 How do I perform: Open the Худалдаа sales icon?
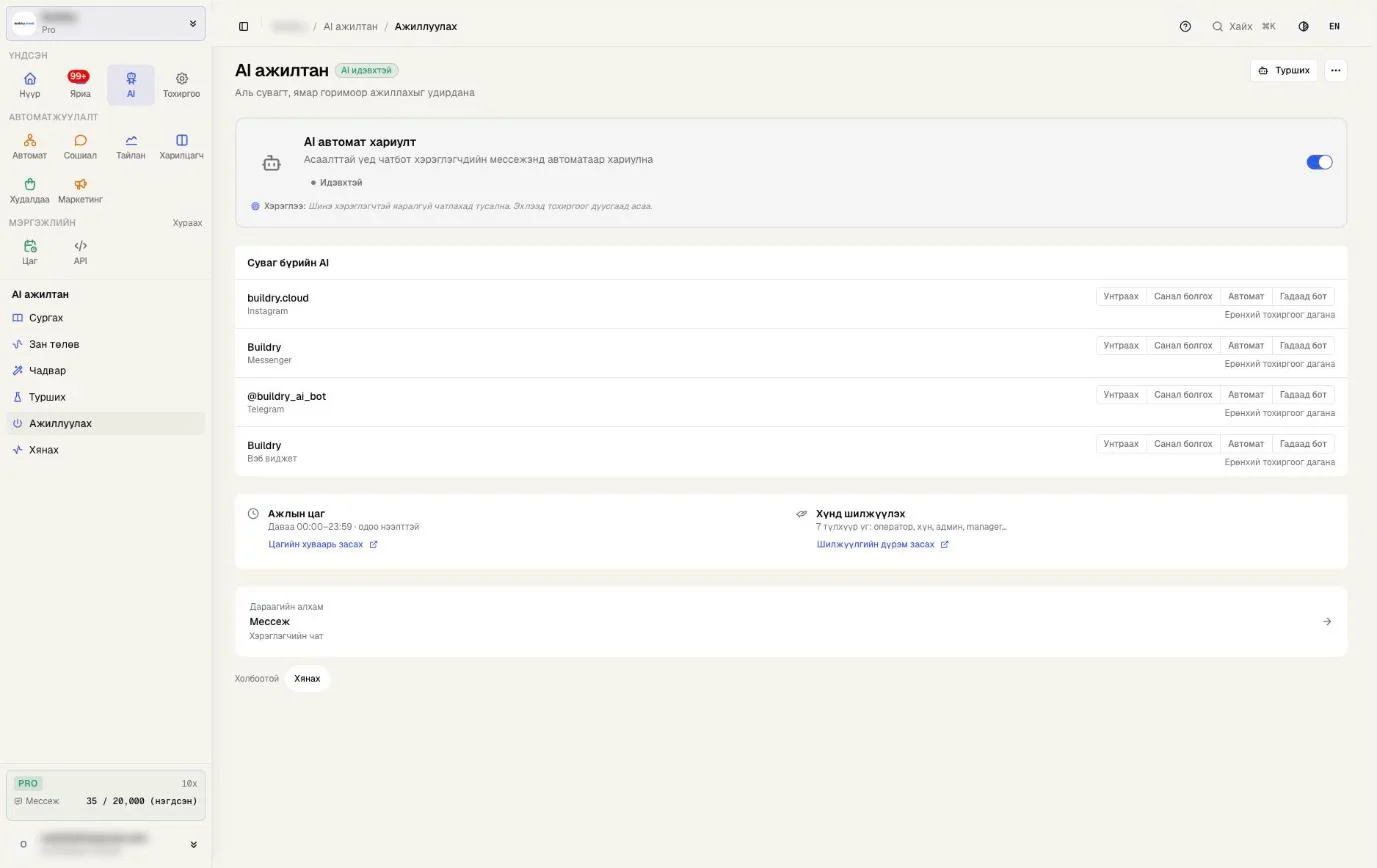30,190
